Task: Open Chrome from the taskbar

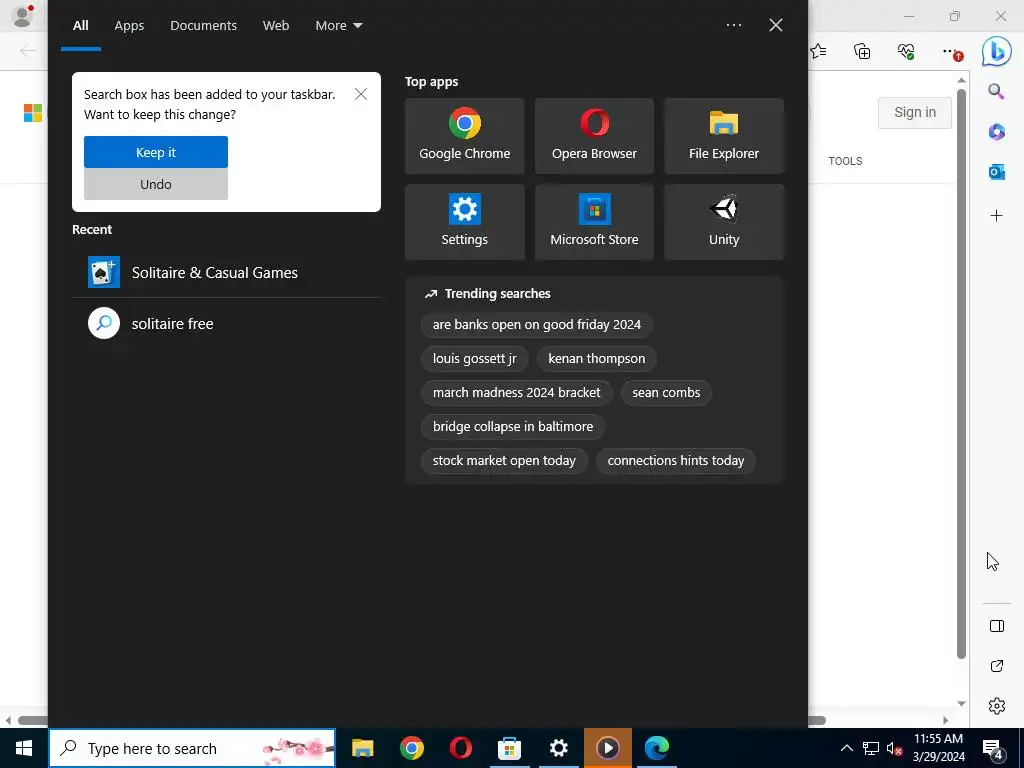Action: [411, 748]
